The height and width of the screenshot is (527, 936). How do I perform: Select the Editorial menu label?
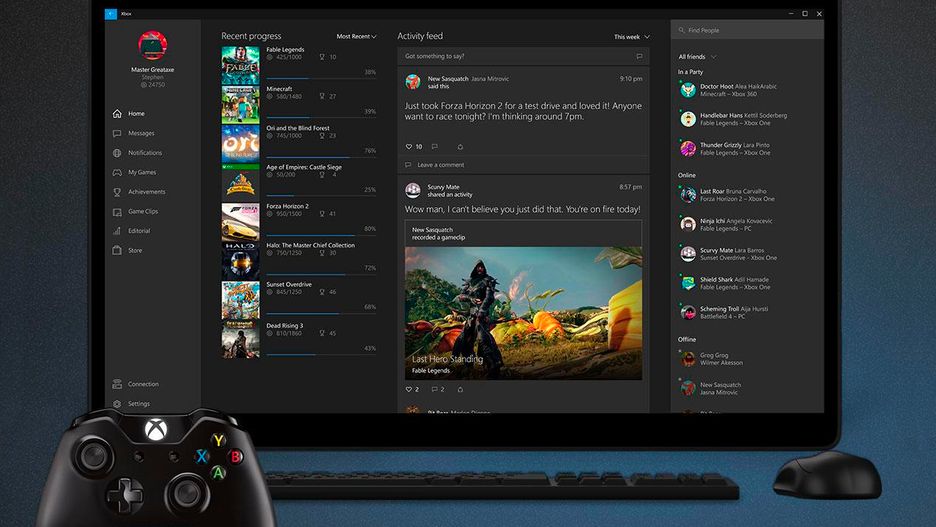138,231
